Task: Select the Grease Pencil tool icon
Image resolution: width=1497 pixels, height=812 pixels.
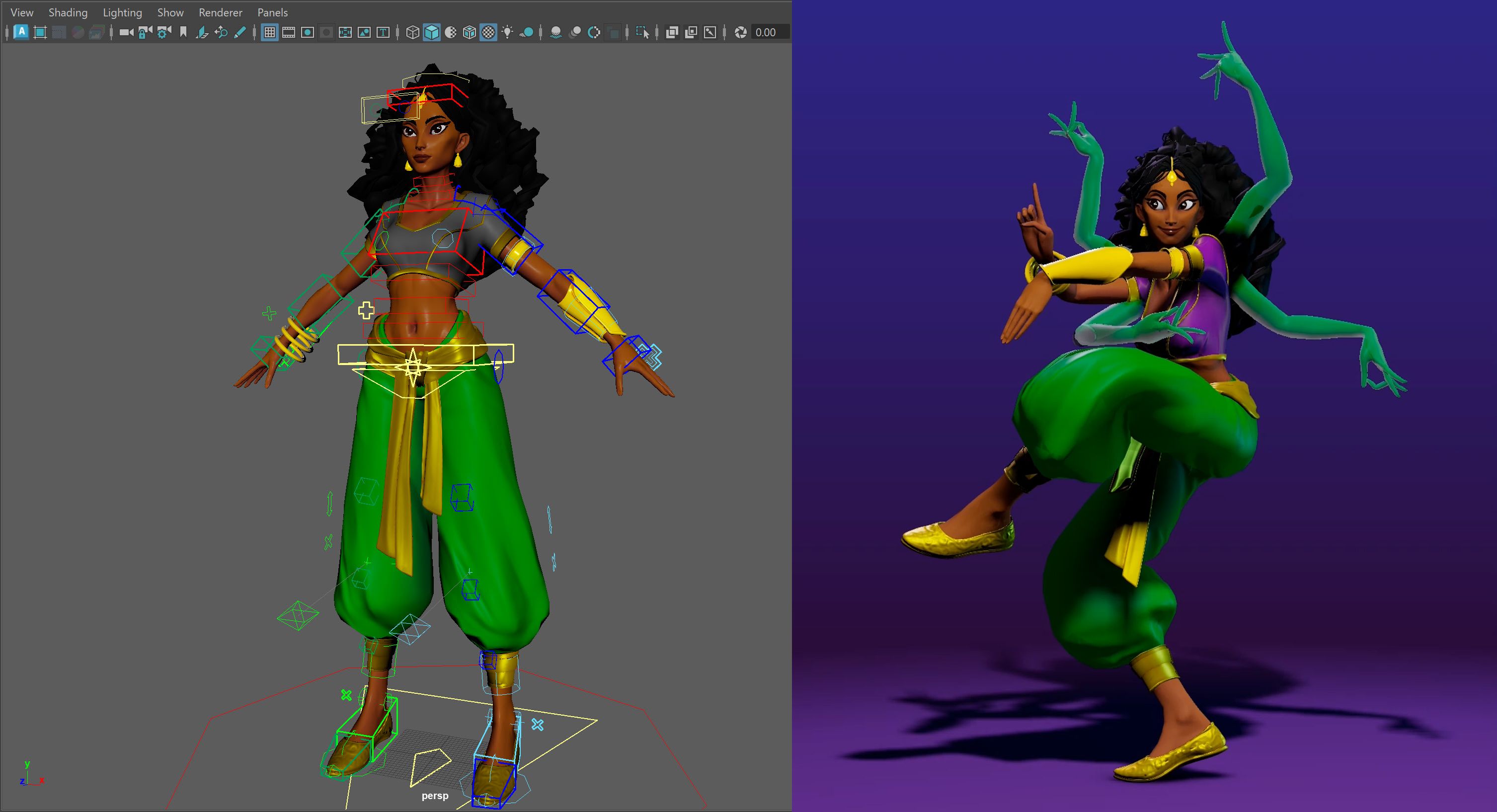Action: click(239, 32)
